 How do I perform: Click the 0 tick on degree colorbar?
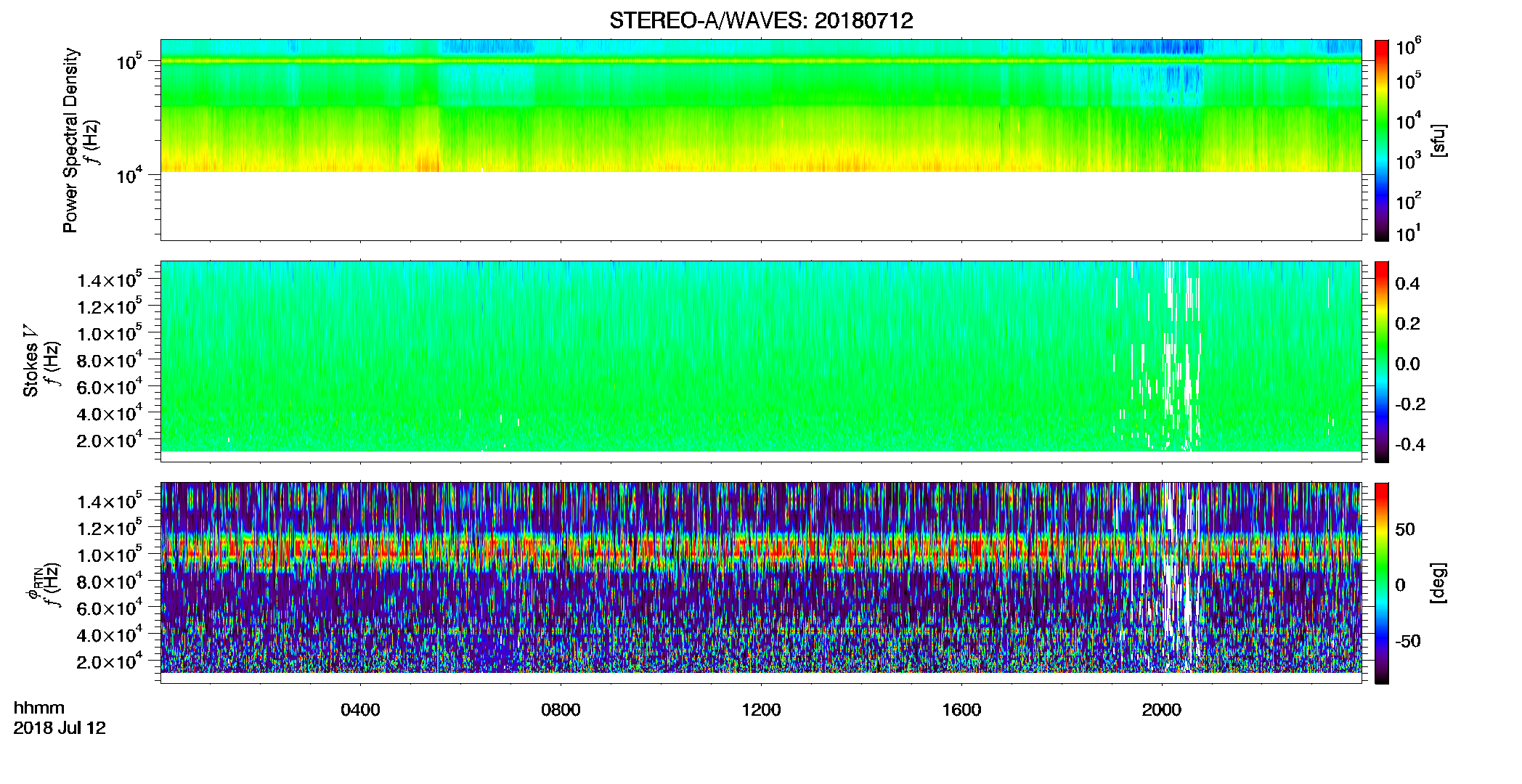pyautogui.click(x=1401, y=585)
